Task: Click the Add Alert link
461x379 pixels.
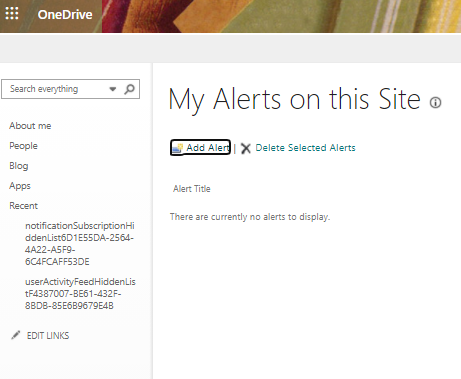Action: pos(208,148)
